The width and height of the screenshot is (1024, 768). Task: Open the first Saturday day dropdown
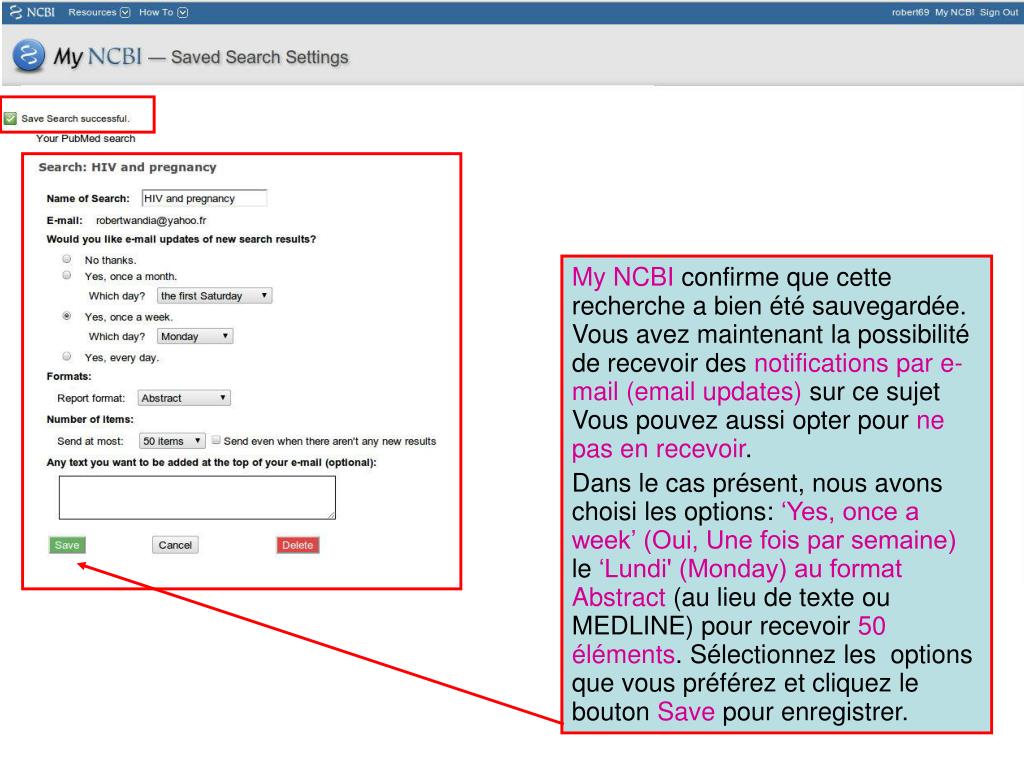tap(214, 296)
